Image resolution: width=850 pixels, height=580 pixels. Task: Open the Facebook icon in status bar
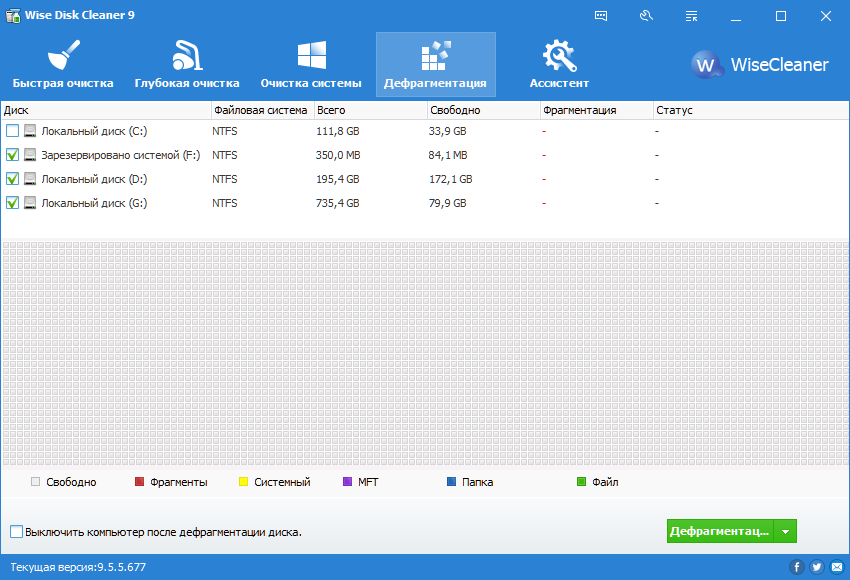click(x=796, y=567)
